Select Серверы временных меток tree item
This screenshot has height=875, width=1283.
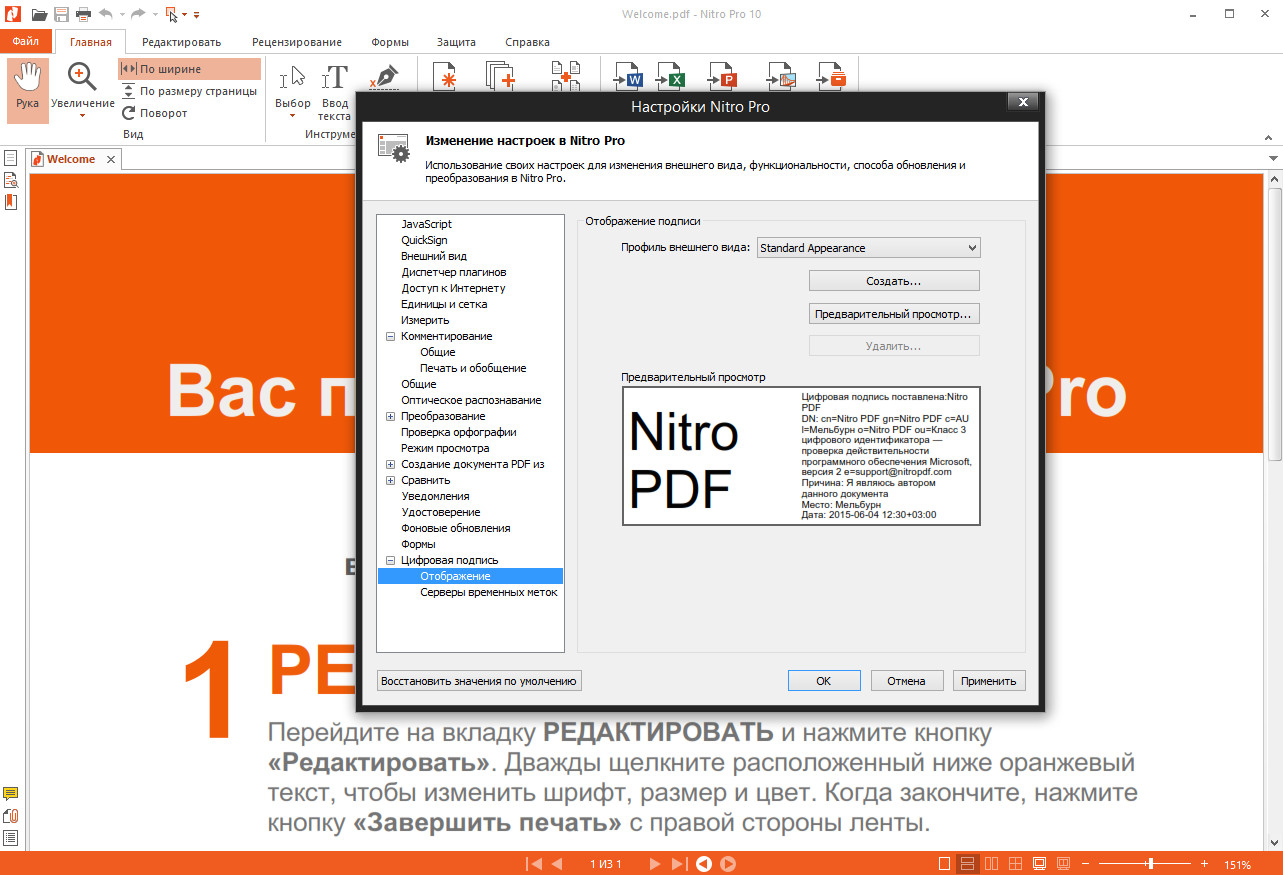(489, 592)
